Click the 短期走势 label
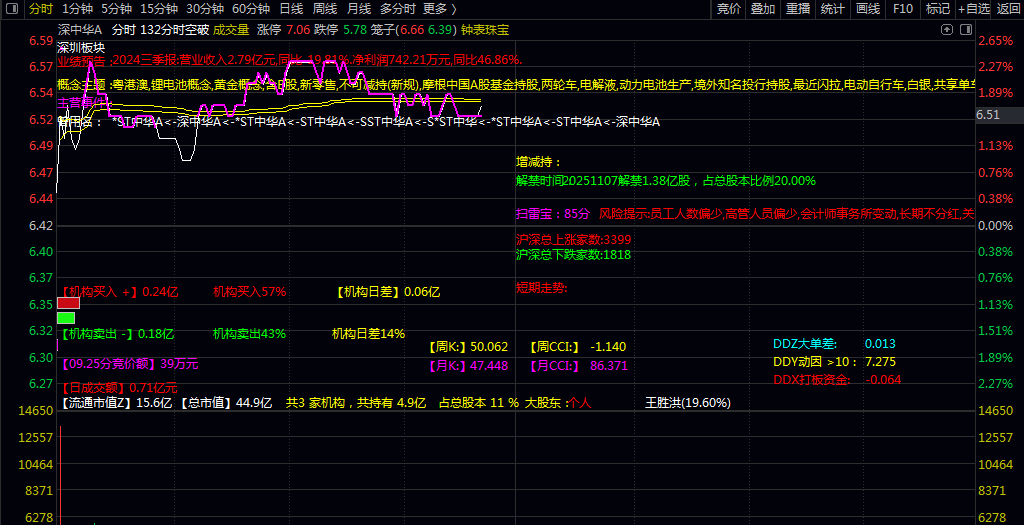The width and height of the screenshot is (1024, 525). pos(541,288)
